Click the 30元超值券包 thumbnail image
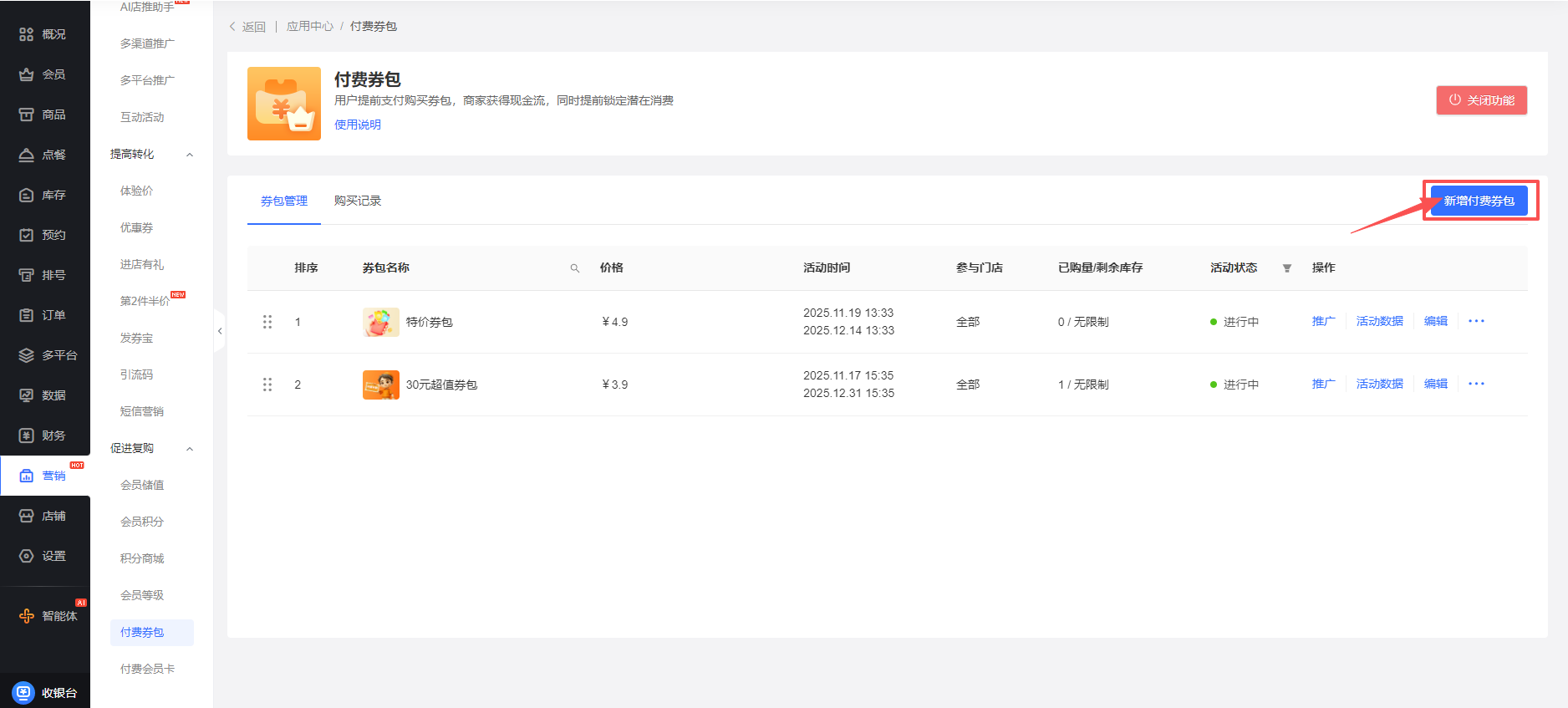 coord(380,385)
